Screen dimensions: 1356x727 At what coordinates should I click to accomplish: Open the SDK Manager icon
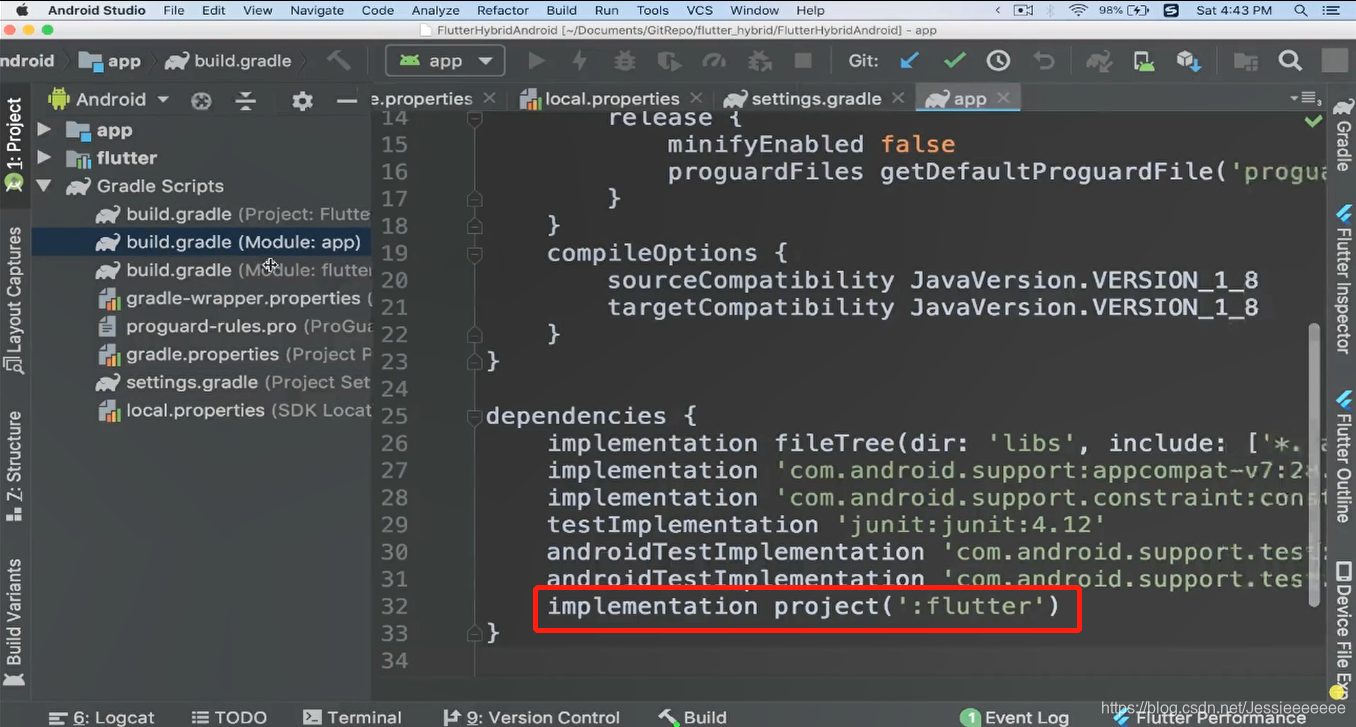[1188, 61]
